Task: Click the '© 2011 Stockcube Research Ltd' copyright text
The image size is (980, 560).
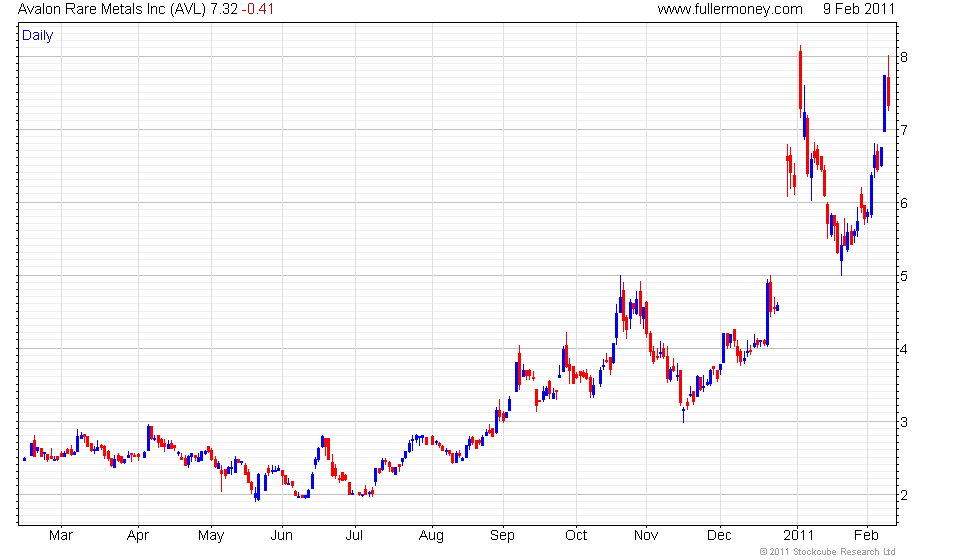Action: pos(828,552)
